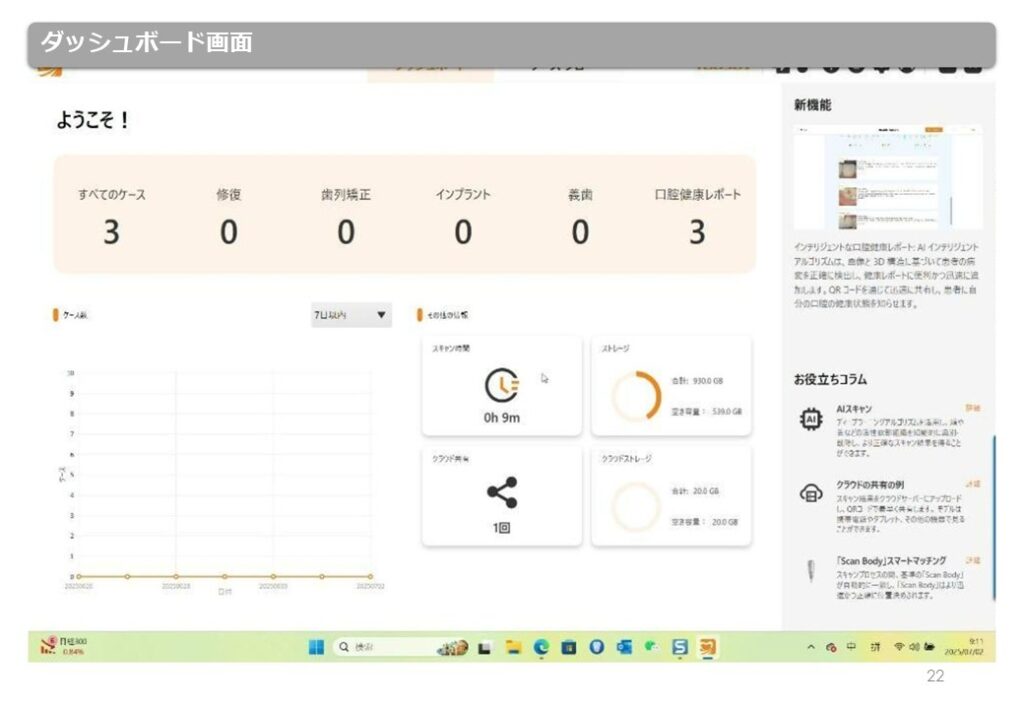This screenshot has width=1024, height=709.
Task: Click the Wi-Fi icon in system tray
Action: pyautogui.click(x=899, y=647)
